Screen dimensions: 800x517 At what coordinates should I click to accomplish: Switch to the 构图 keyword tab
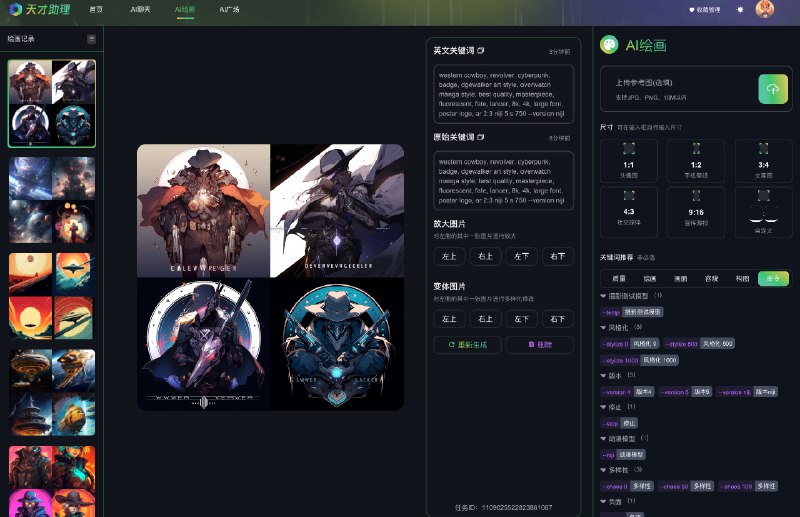tap(742, 278)
